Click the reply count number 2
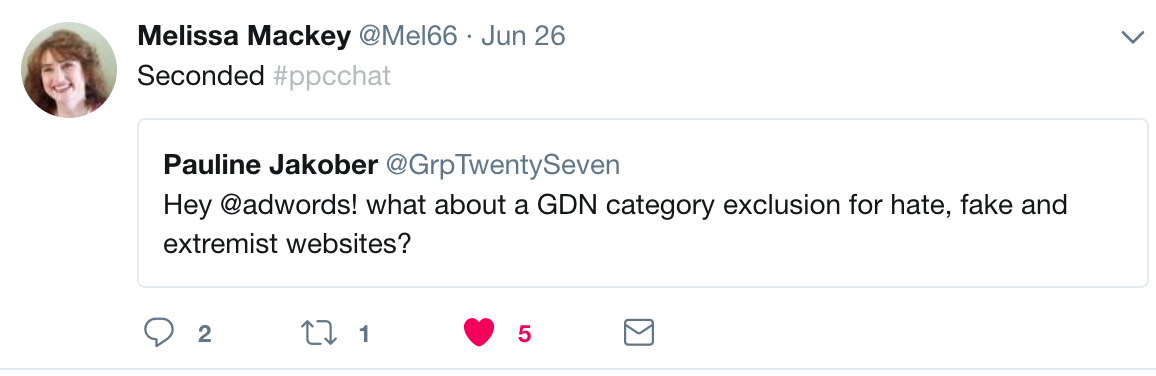Screen dimensions: 1156x376 (x=205, y=334)
